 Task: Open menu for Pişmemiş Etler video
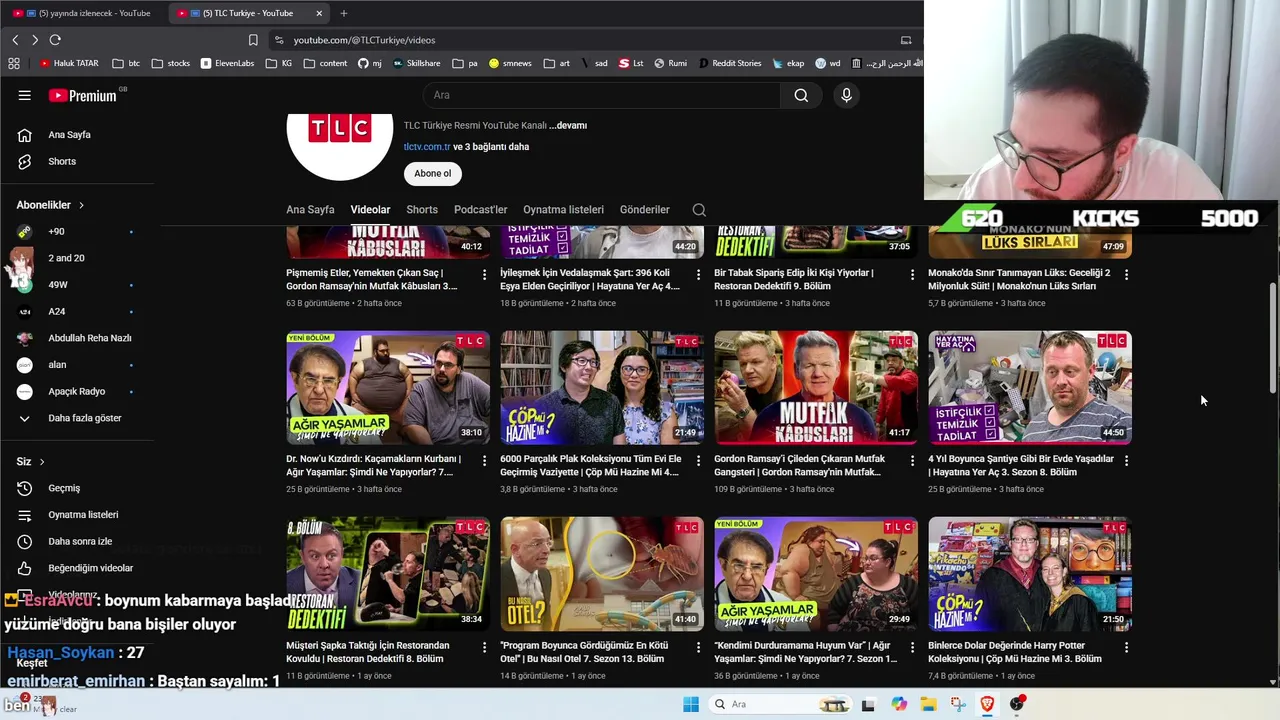click(x=485, y=274)
